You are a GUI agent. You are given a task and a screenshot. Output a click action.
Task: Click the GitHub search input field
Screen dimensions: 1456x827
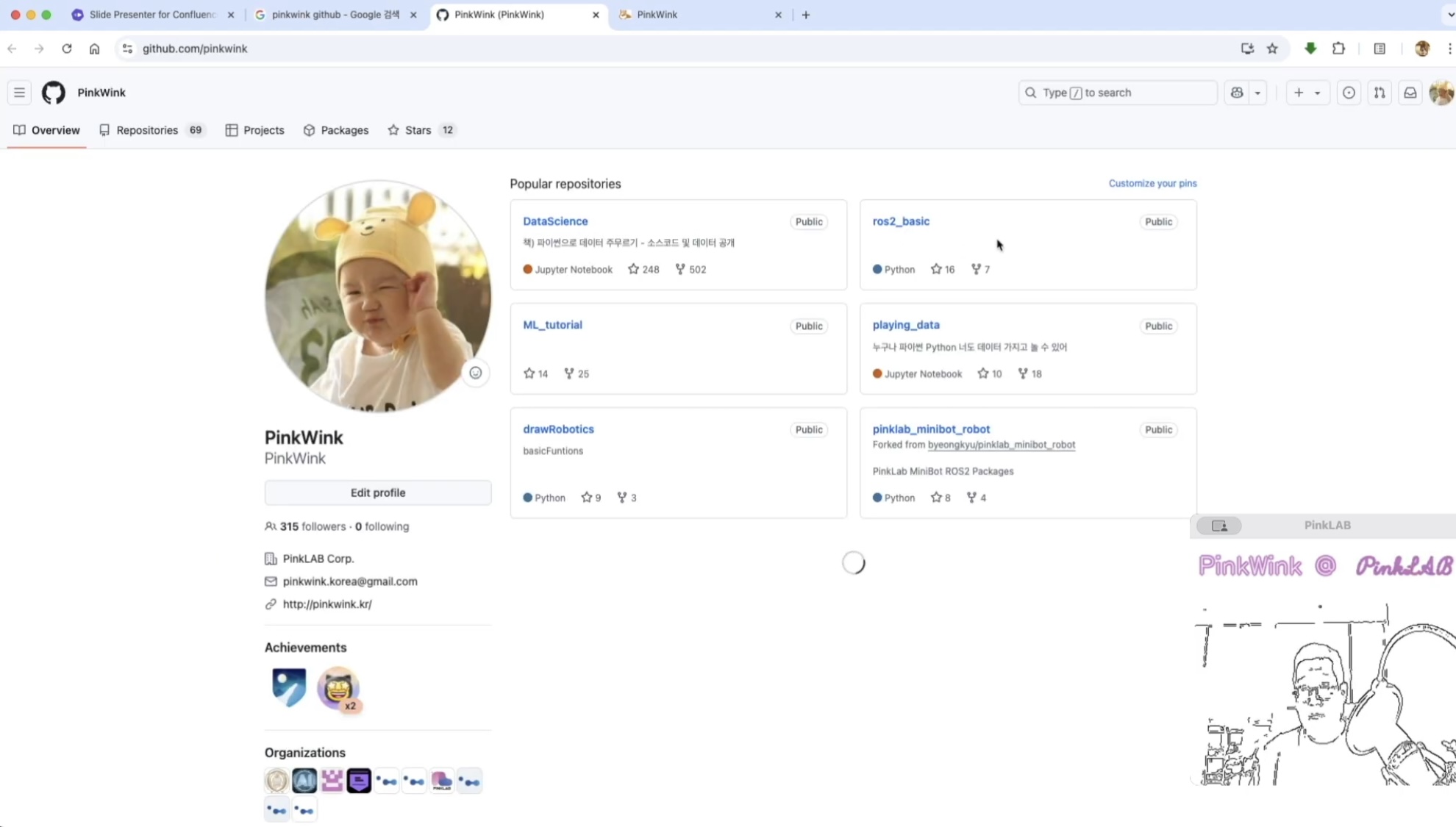point(1118,93)
